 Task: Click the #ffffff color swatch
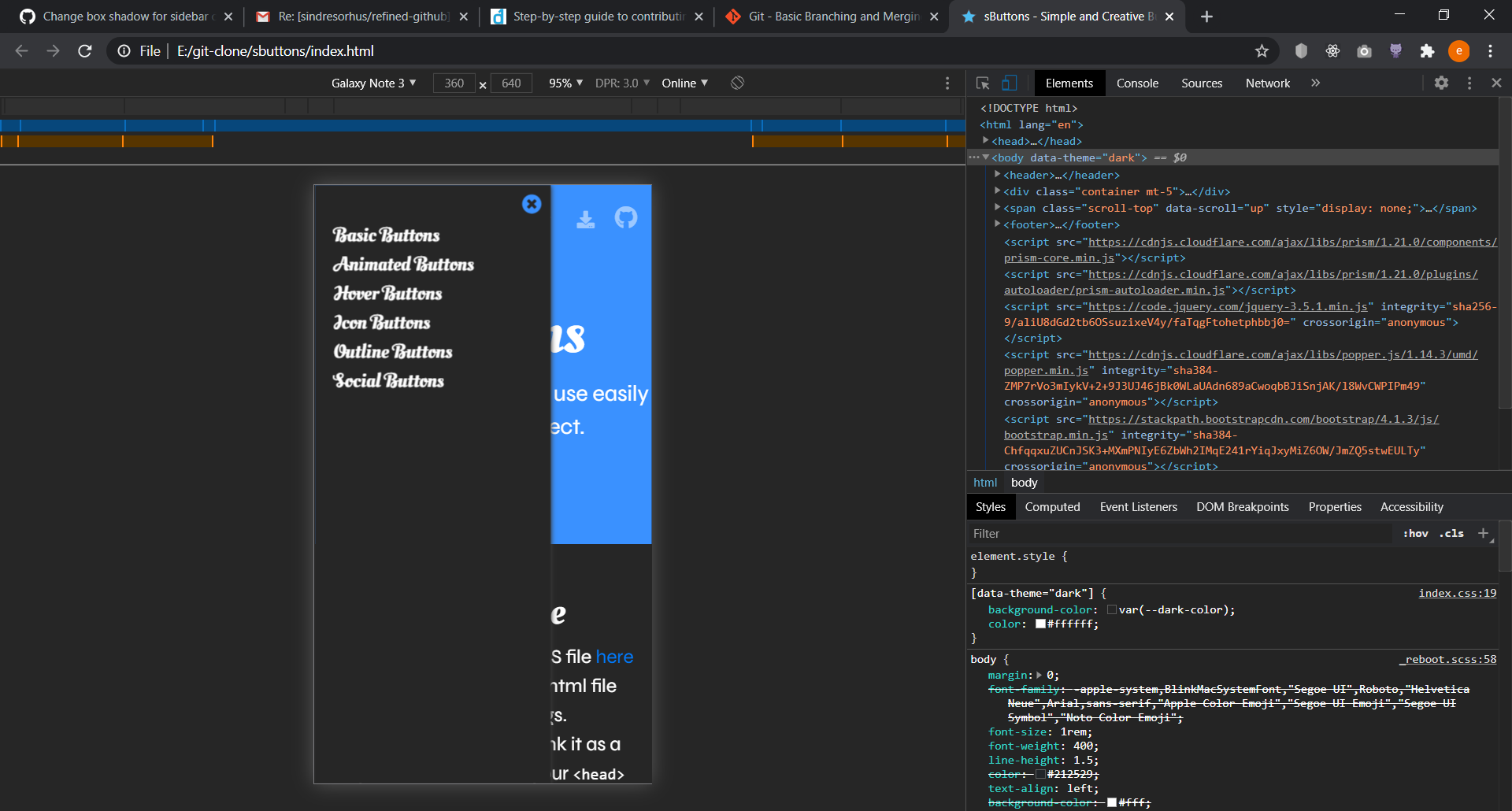point(1040,624)
